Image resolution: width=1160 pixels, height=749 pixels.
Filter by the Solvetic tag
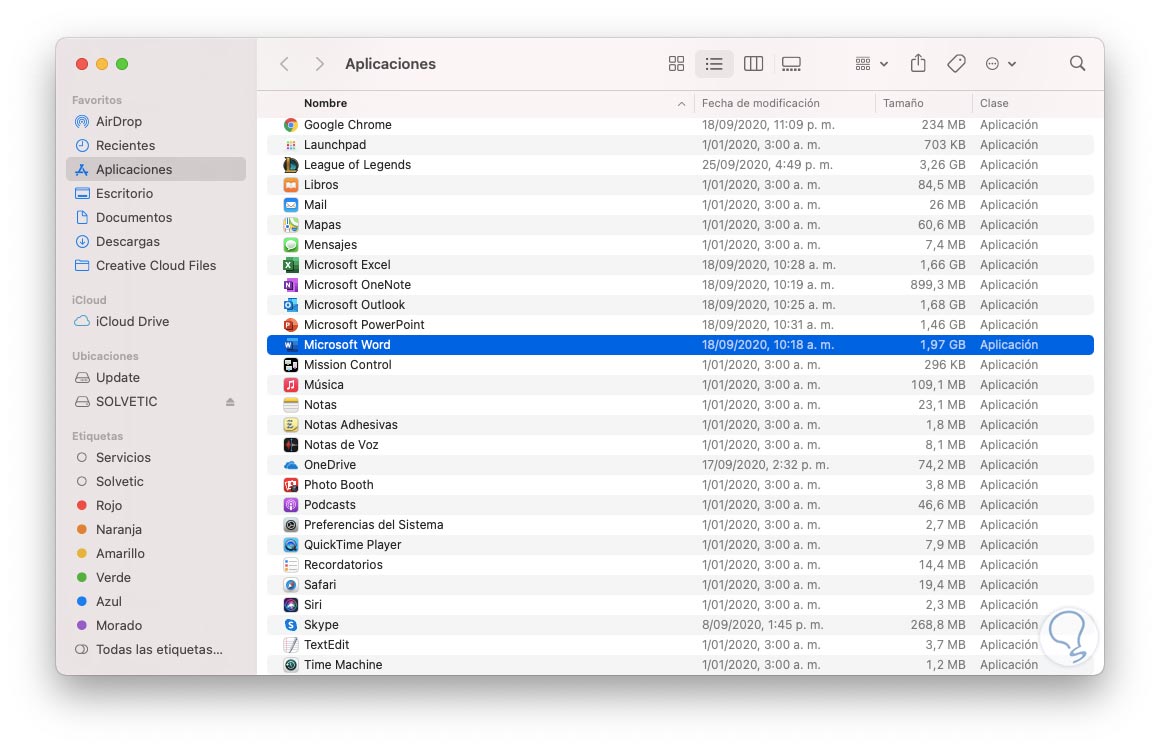click(x=156, y=482)
